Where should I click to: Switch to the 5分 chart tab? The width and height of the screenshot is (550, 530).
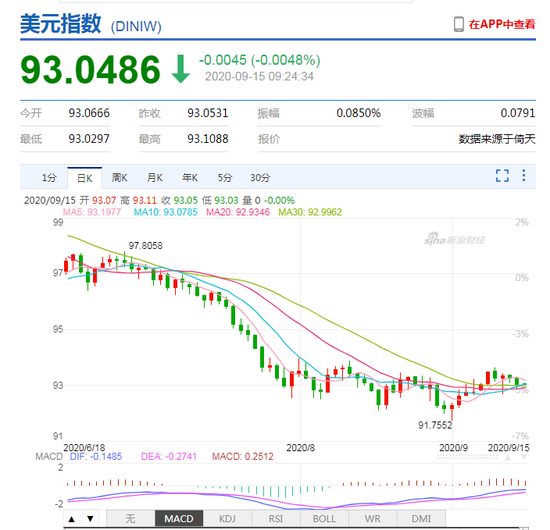tap(224, 178)
